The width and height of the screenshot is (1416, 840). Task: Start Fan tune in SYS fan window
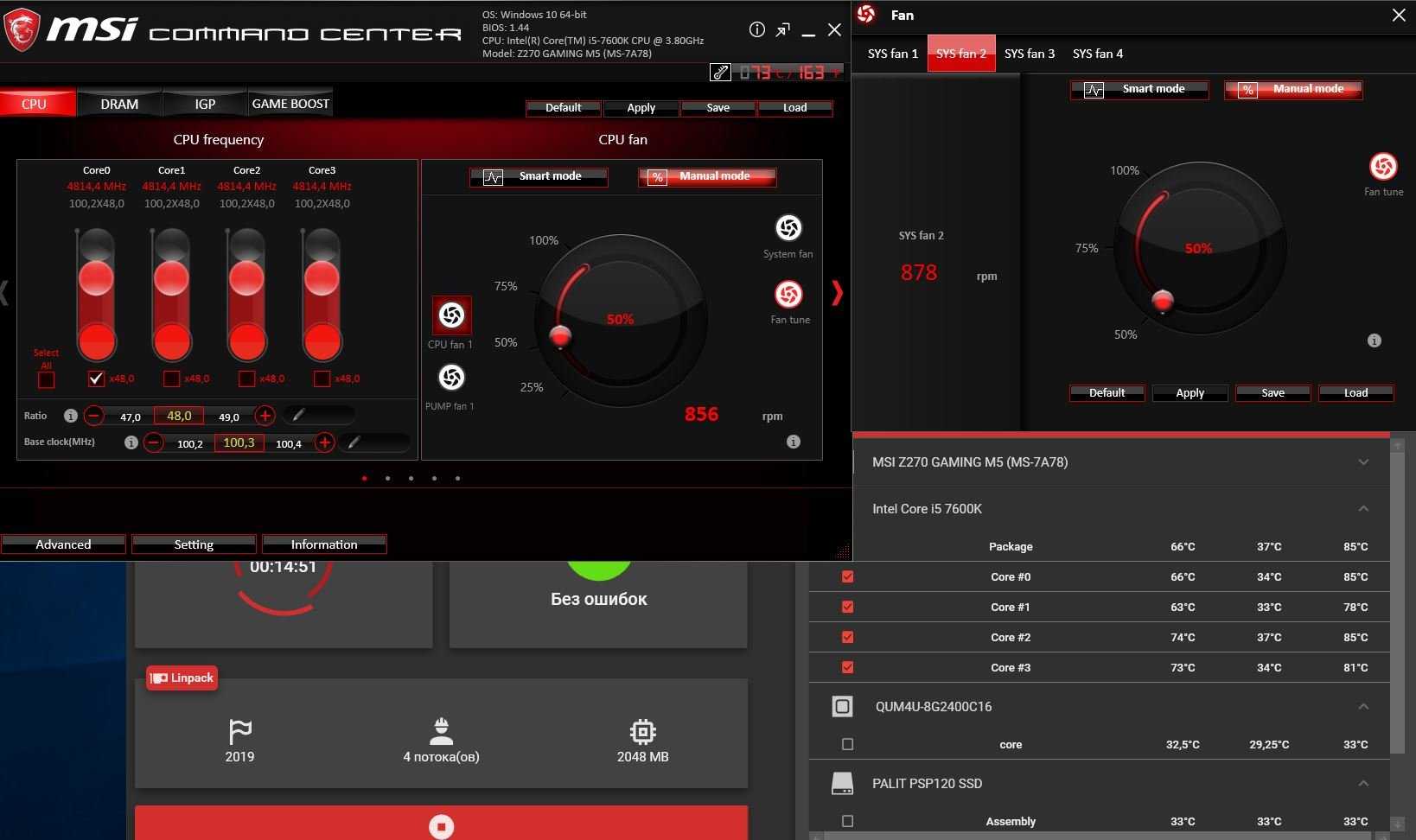[1382, 167]
